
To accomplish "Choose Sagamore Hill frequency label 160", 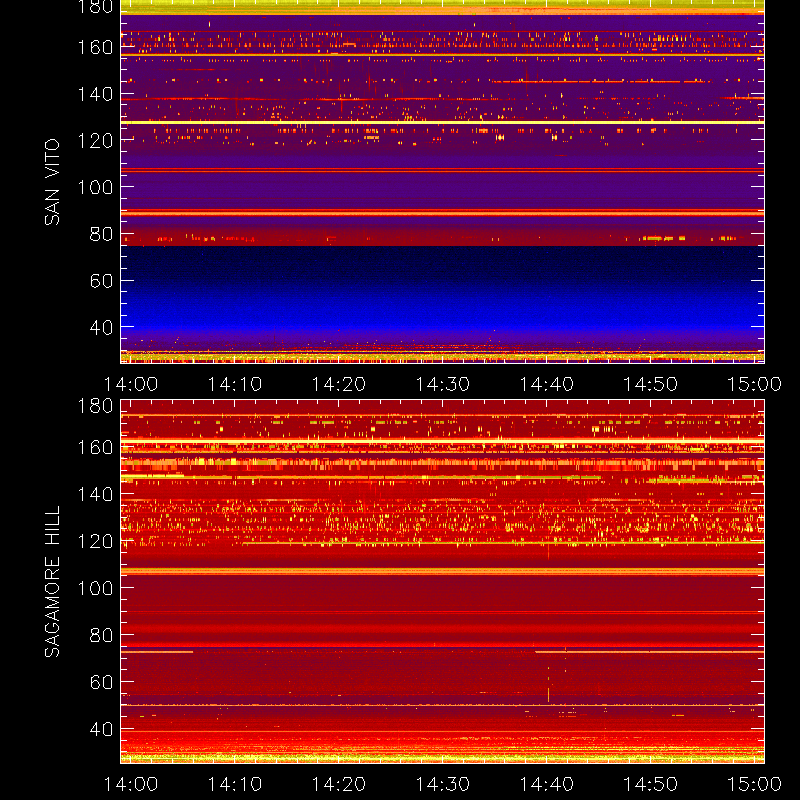I will coord(95,447).
